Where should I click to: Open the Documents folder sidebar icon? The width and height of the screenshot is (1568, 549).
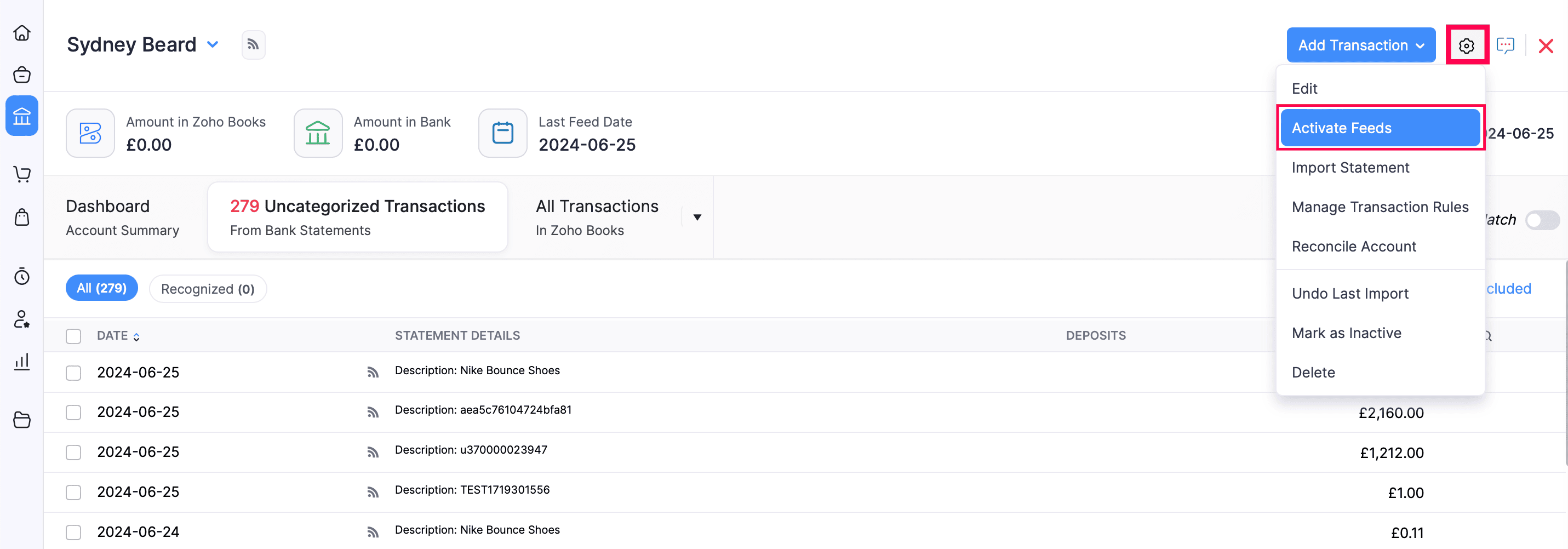tap(22, 420)
